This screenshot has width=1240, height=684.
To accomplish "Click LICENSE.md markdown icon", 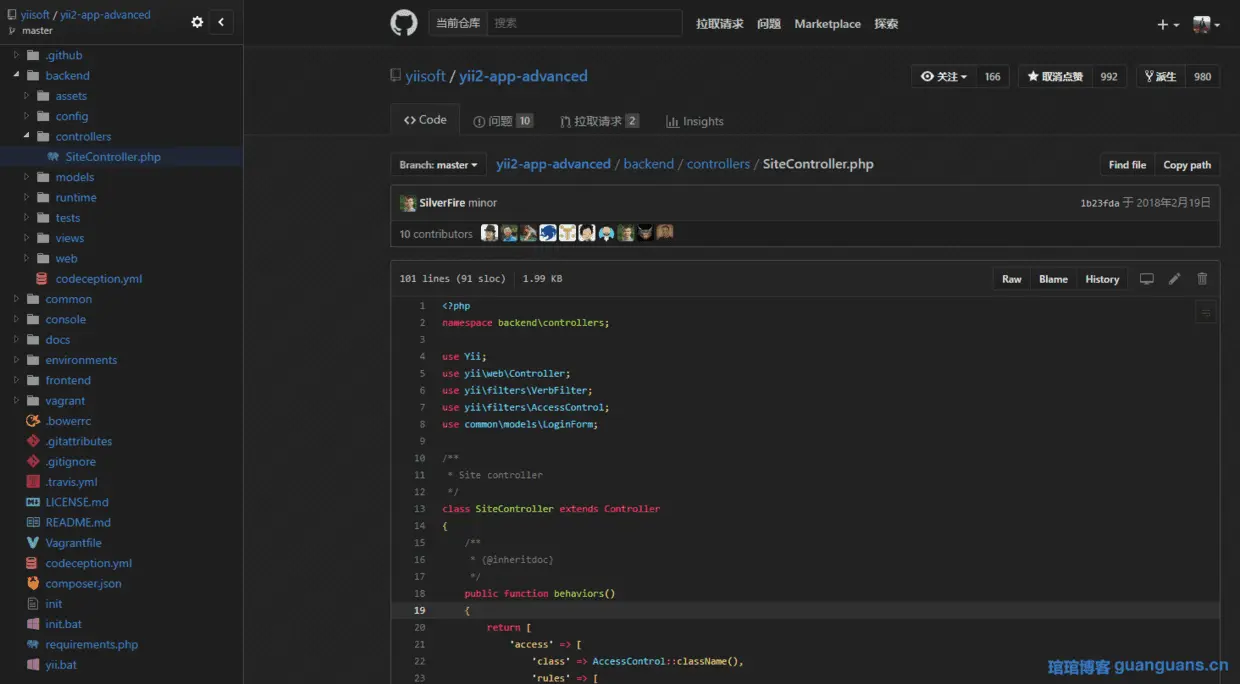I will [x=33, y=502].
